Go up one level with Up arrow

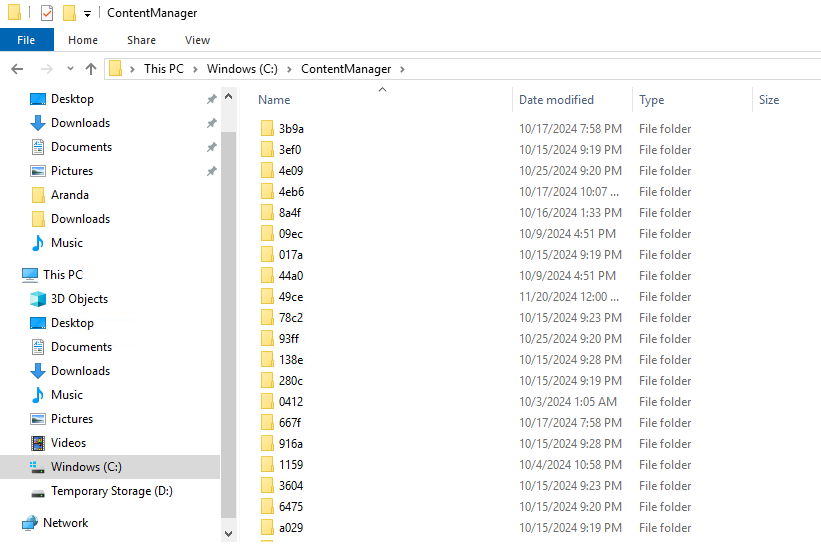pos(91,69)
